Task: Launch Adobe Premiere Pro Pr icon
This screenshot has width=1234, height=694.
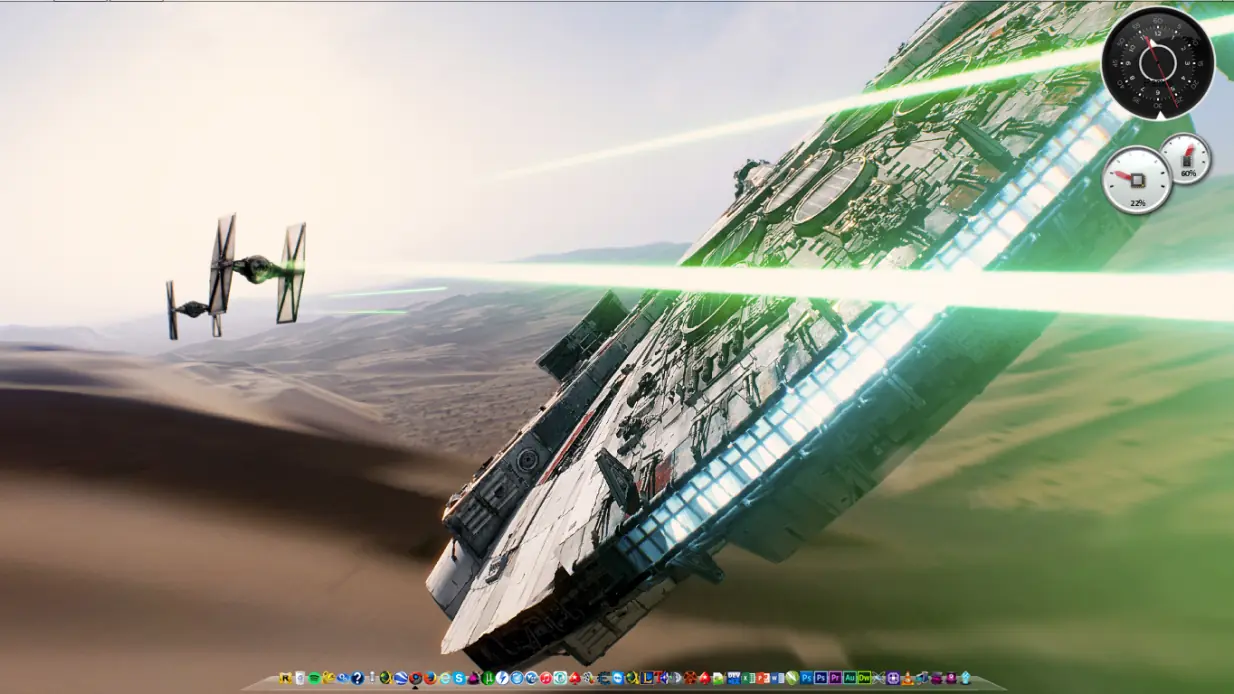Action: (835, 678)
